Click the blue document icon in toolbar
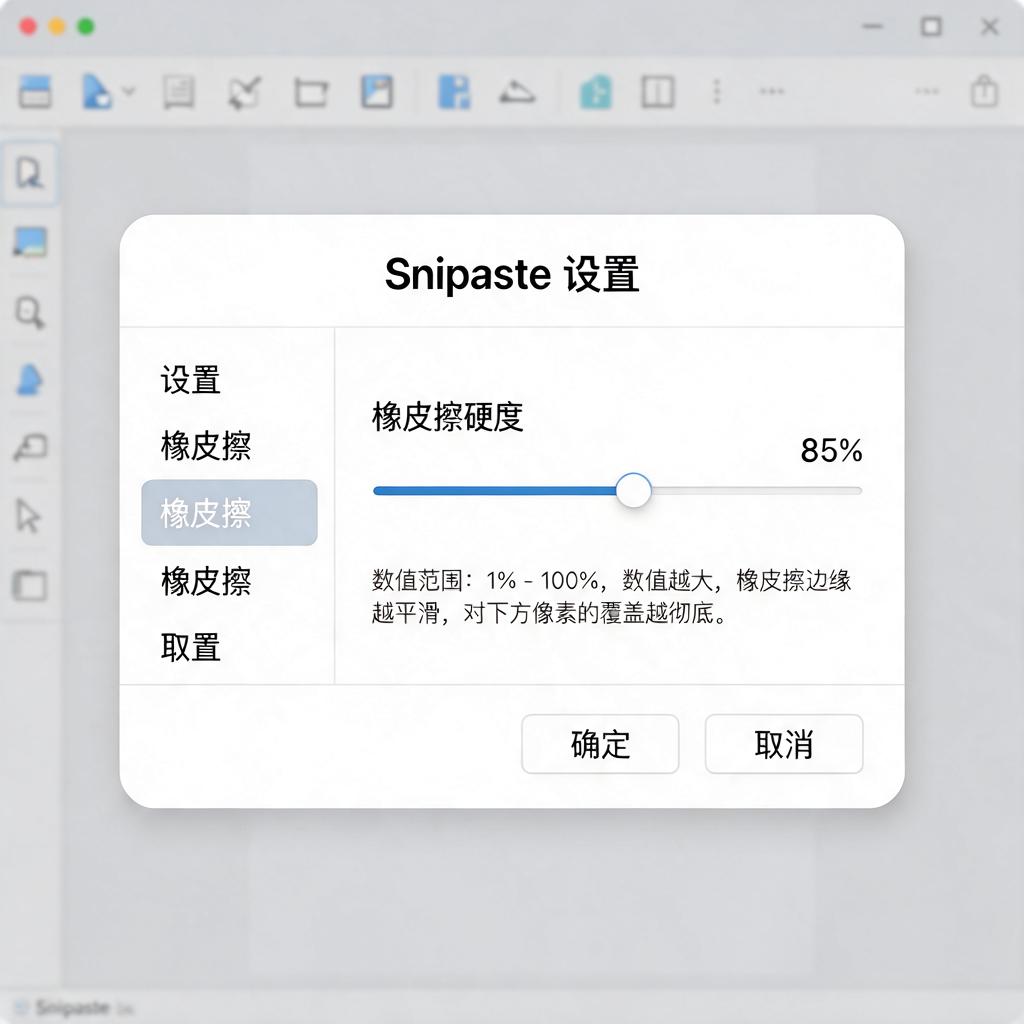The image size is (1024, 1024). pos(97,91)
